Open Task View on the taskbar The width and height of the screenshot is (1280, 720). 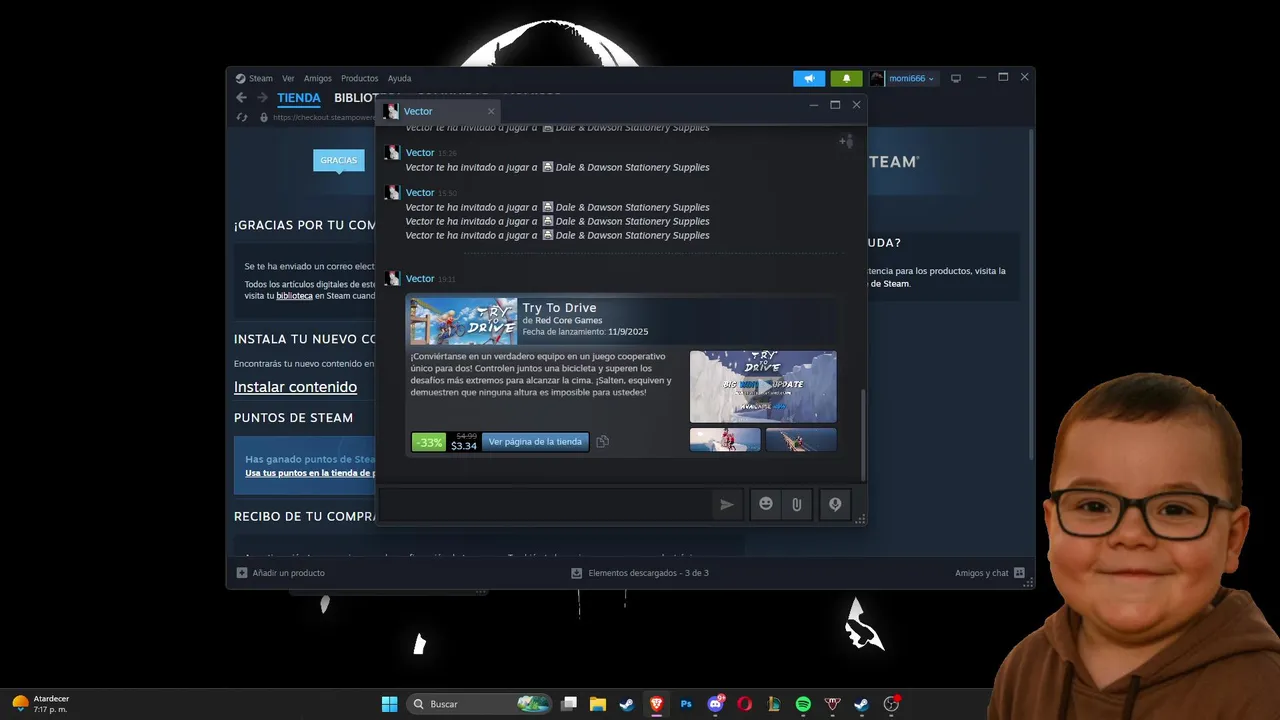click(x=569, y=704)
